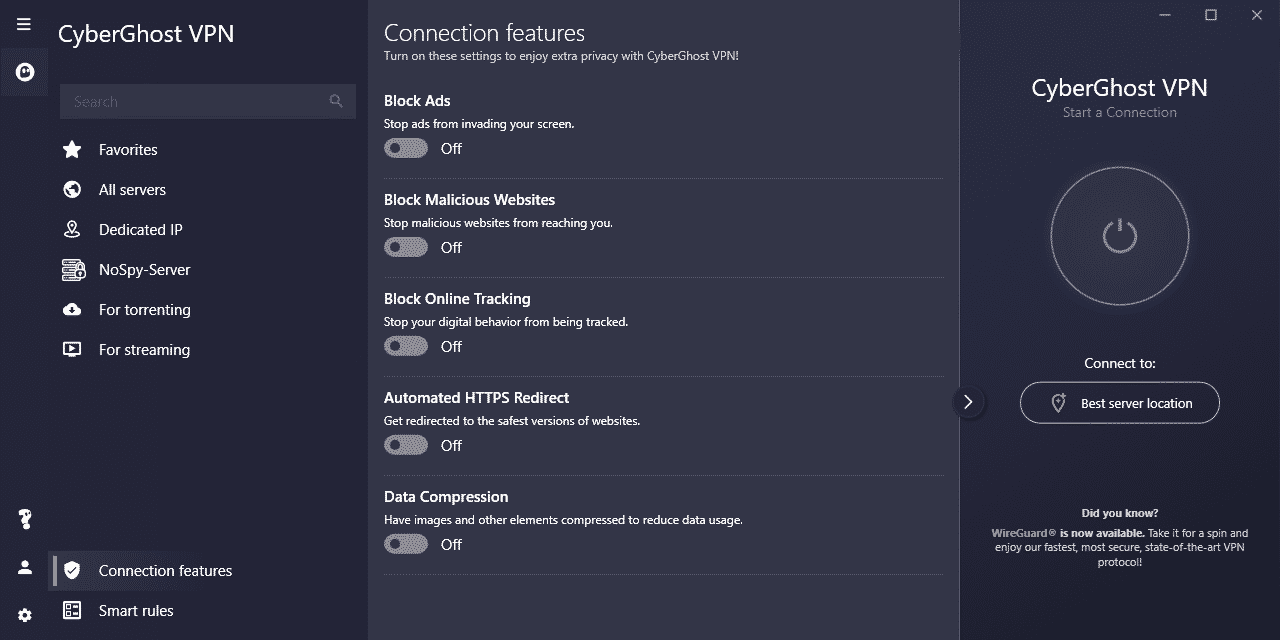Viewport: 1280px width, 640px height.
Task: Switch to the Smart rules section
Action: 136,610
